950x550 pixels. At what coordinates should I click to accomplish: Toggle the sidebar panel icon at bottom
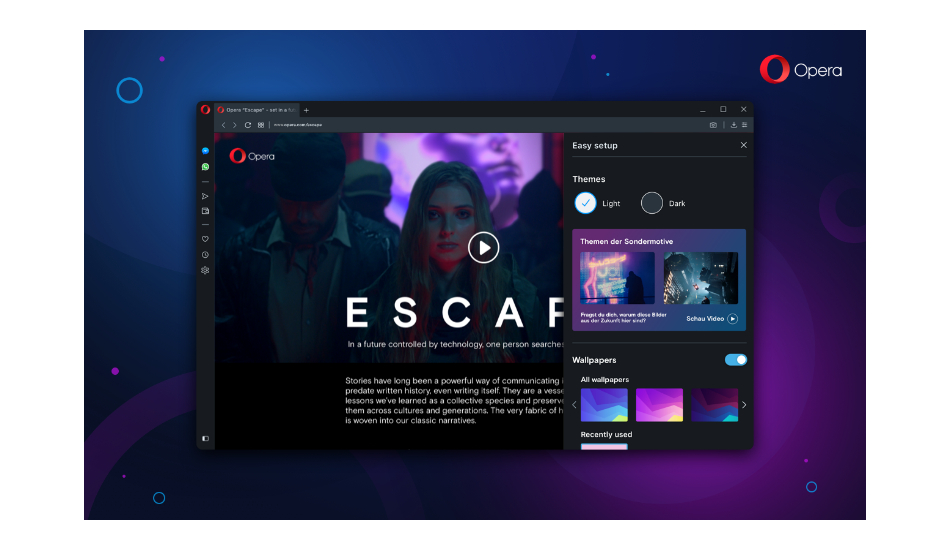205,439
